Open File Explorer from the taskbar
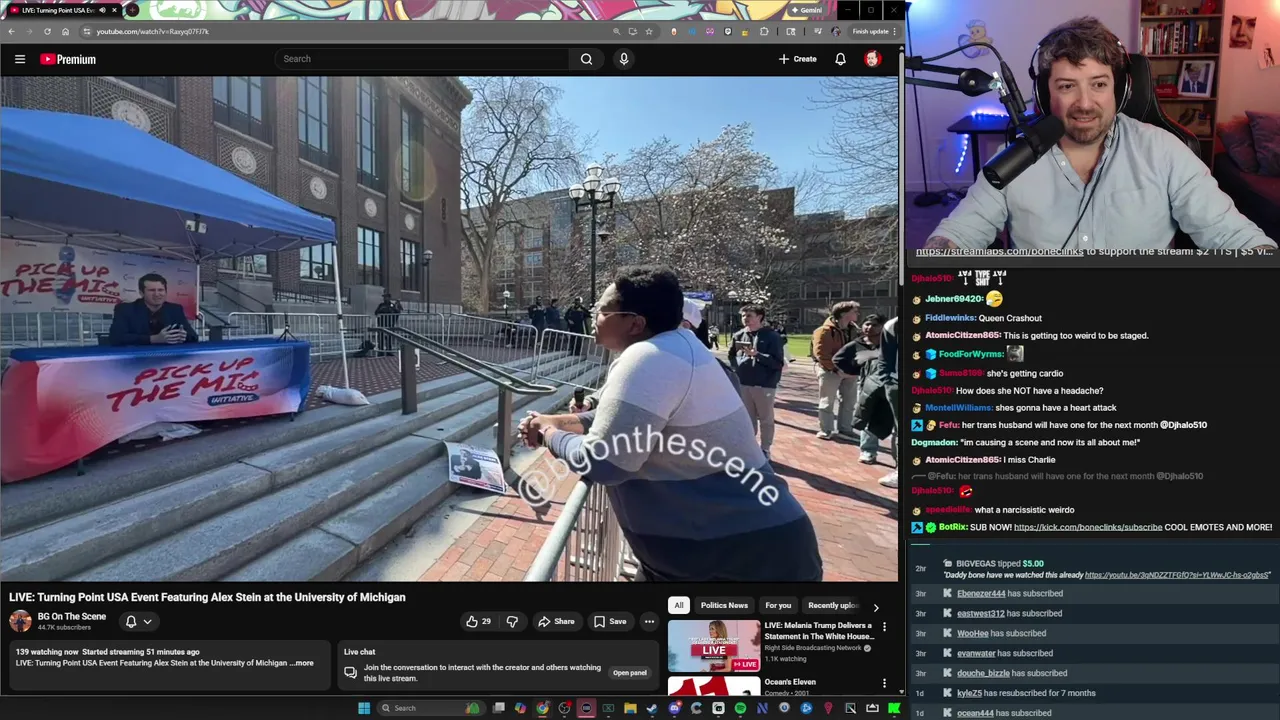The height and width of the screenshot is (720, 1280). pyautogui.click(x=630, y=708)
